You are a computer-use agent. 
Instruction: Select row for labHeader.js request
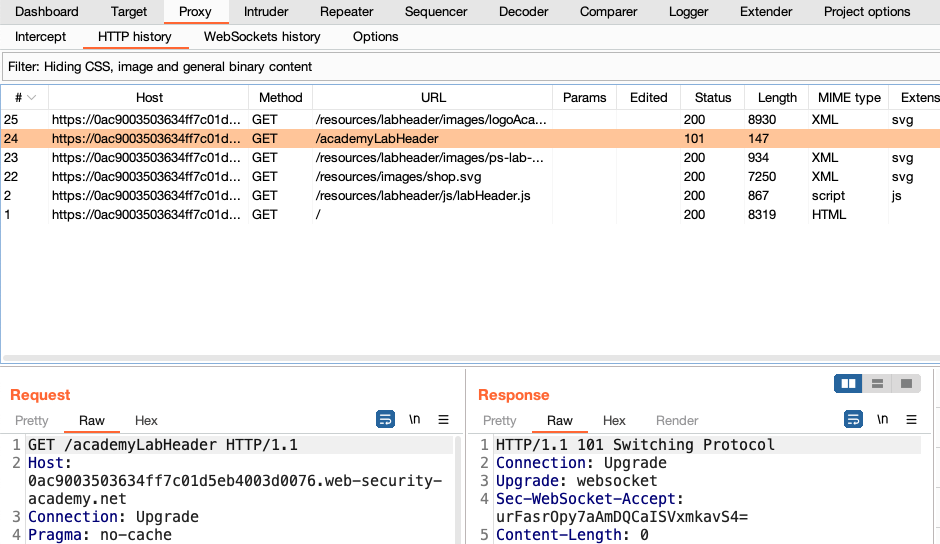(x=470, y=196)
